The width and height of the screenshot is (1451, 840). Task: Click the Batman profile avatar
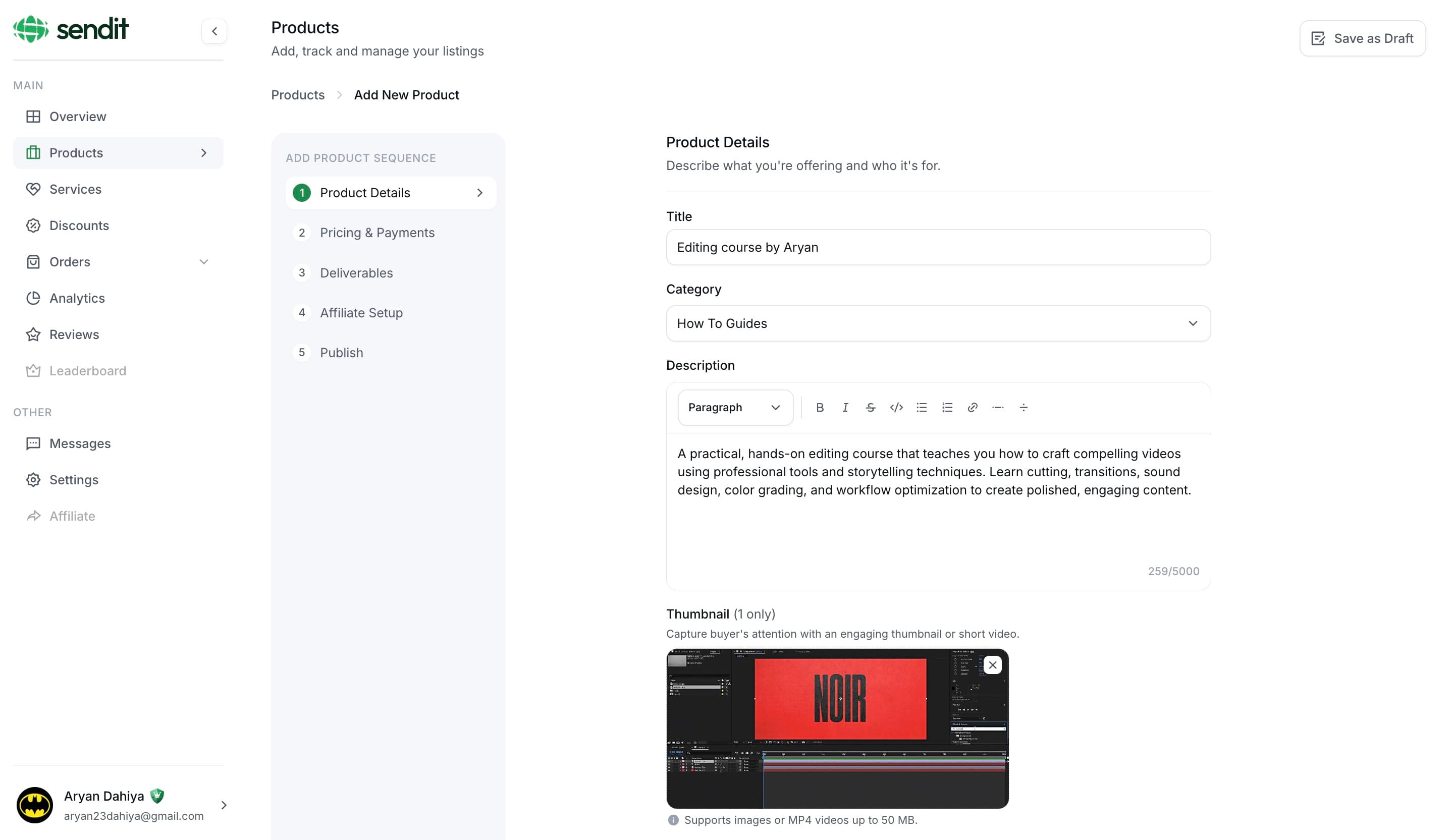coord(34,805)
